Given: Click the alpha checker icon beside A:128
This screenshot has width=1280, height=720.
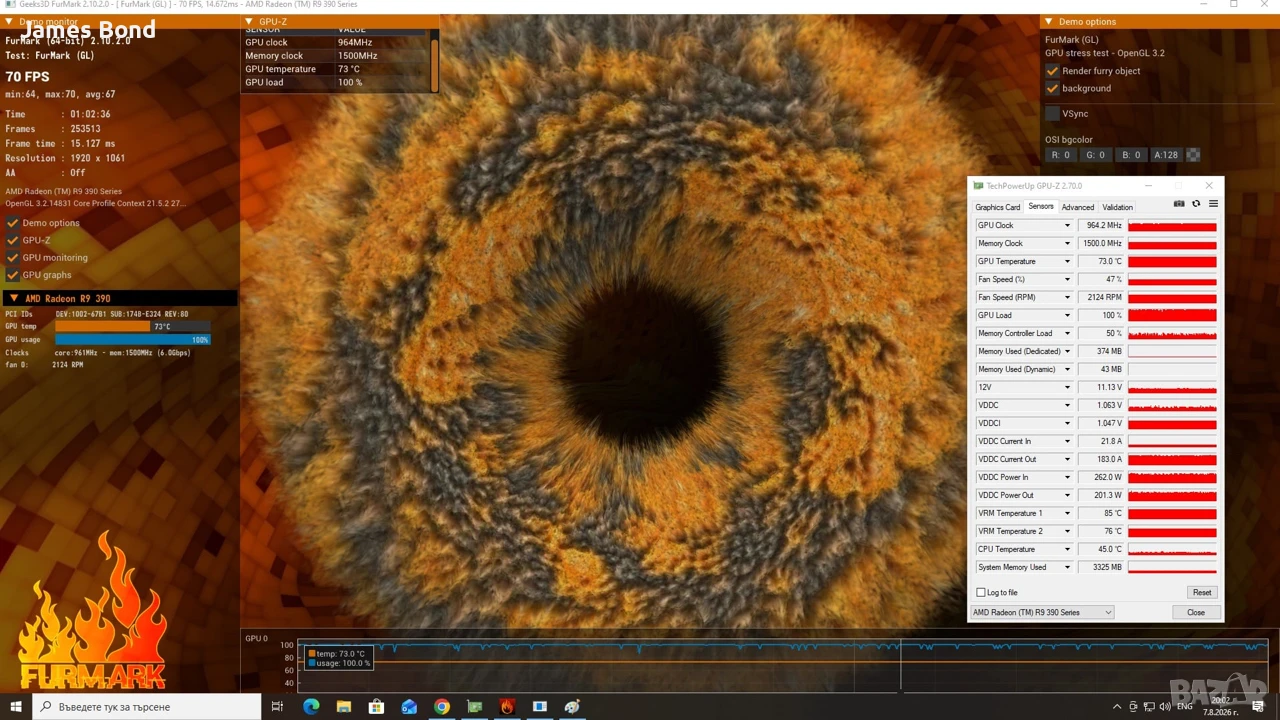Looking at the screenshot, I should 1193,155.
